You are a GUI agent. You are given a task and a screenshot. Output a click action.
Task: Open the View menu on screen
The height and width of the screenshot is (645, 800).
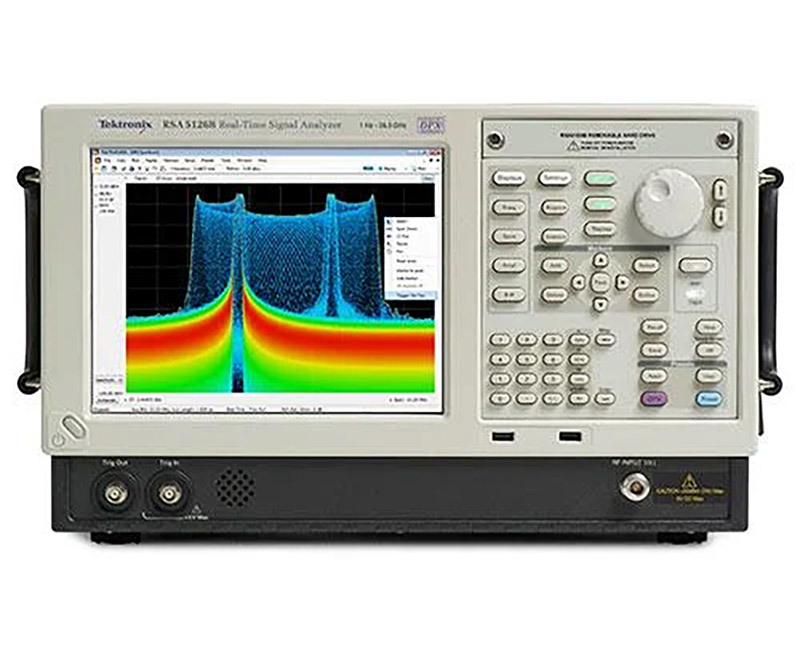point(121,161)
